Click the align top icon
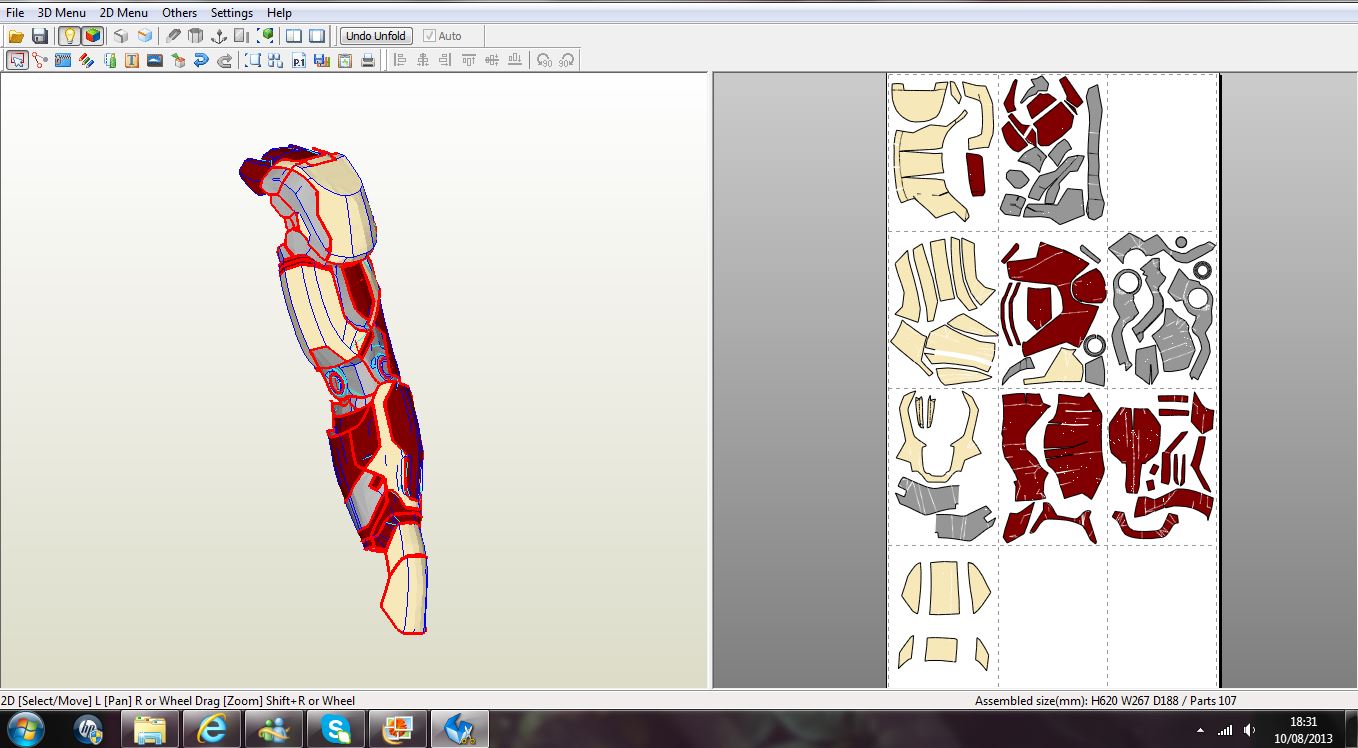 click(x=469, y=60)
